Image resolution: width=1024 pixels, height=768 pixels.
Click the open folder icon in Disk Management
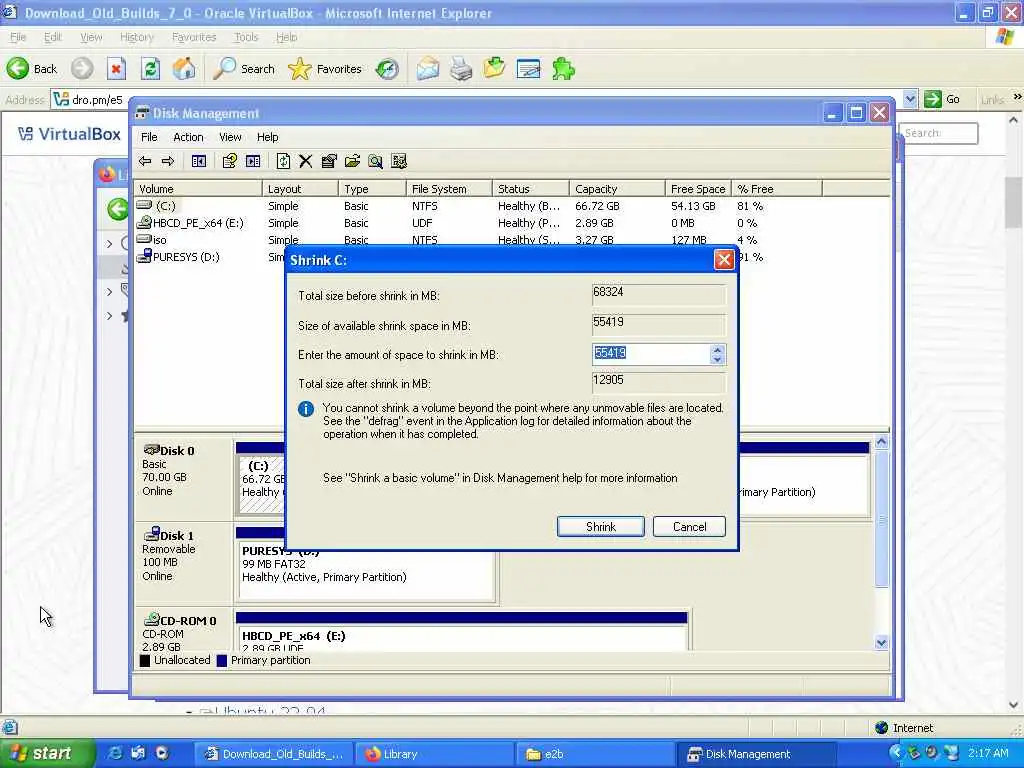click(353, 161)
